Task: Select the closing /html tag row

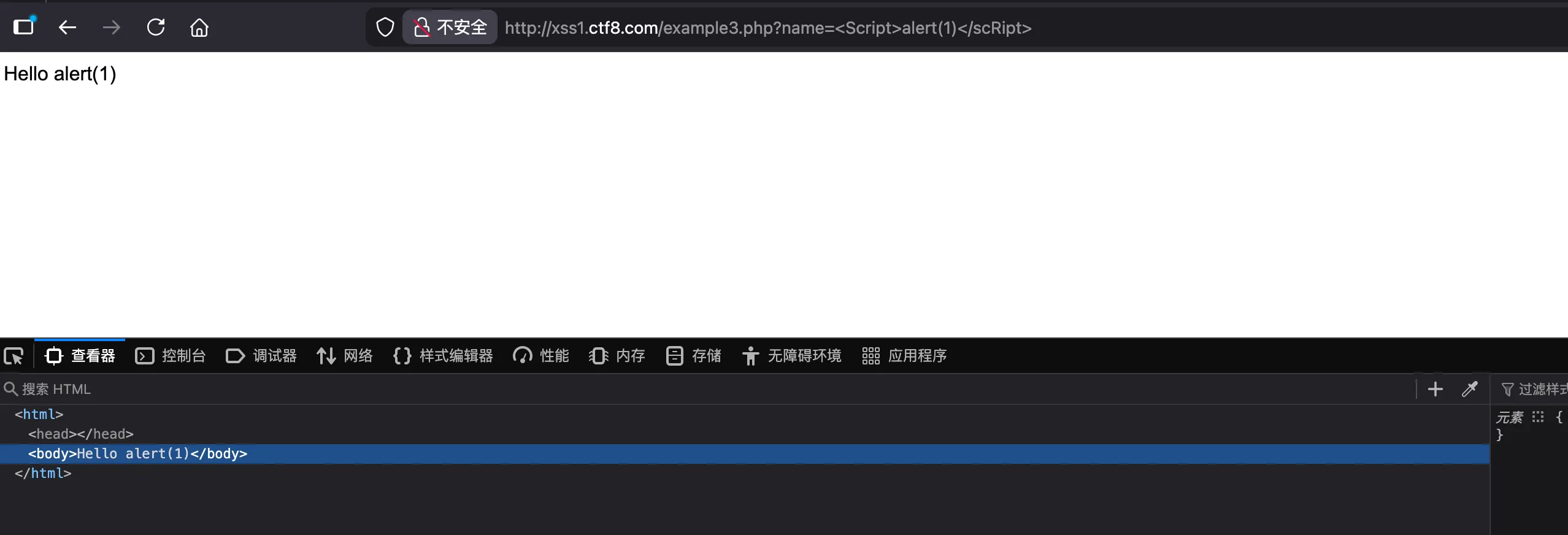Action: pos(43,473)
